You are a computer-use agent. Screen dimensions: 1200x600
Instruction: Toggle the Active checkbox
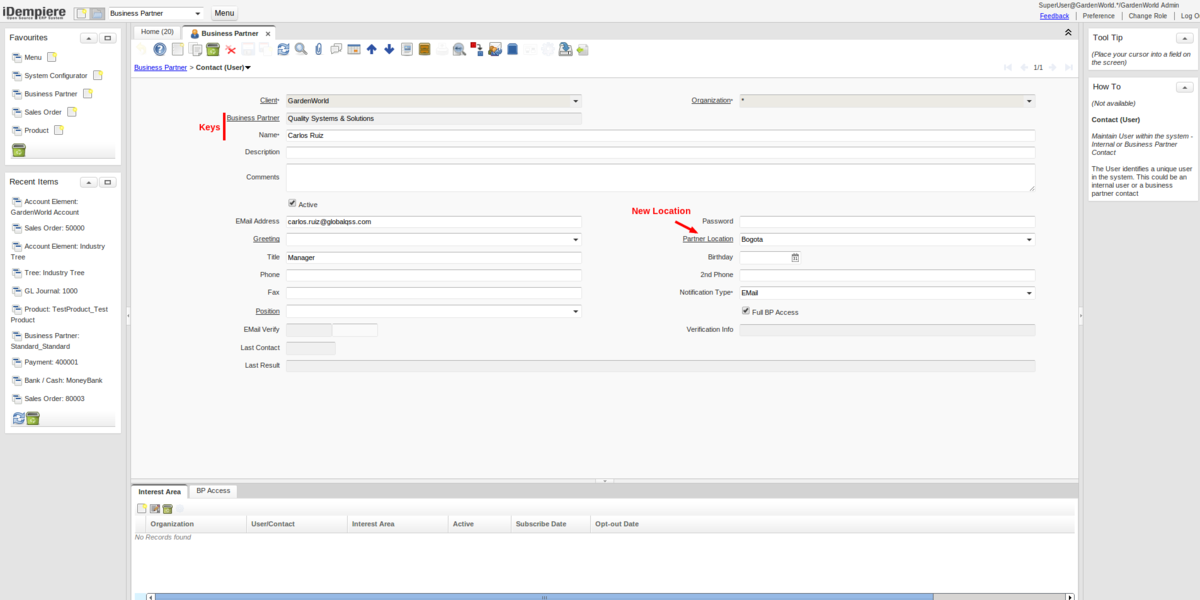(x=292, y=204)
